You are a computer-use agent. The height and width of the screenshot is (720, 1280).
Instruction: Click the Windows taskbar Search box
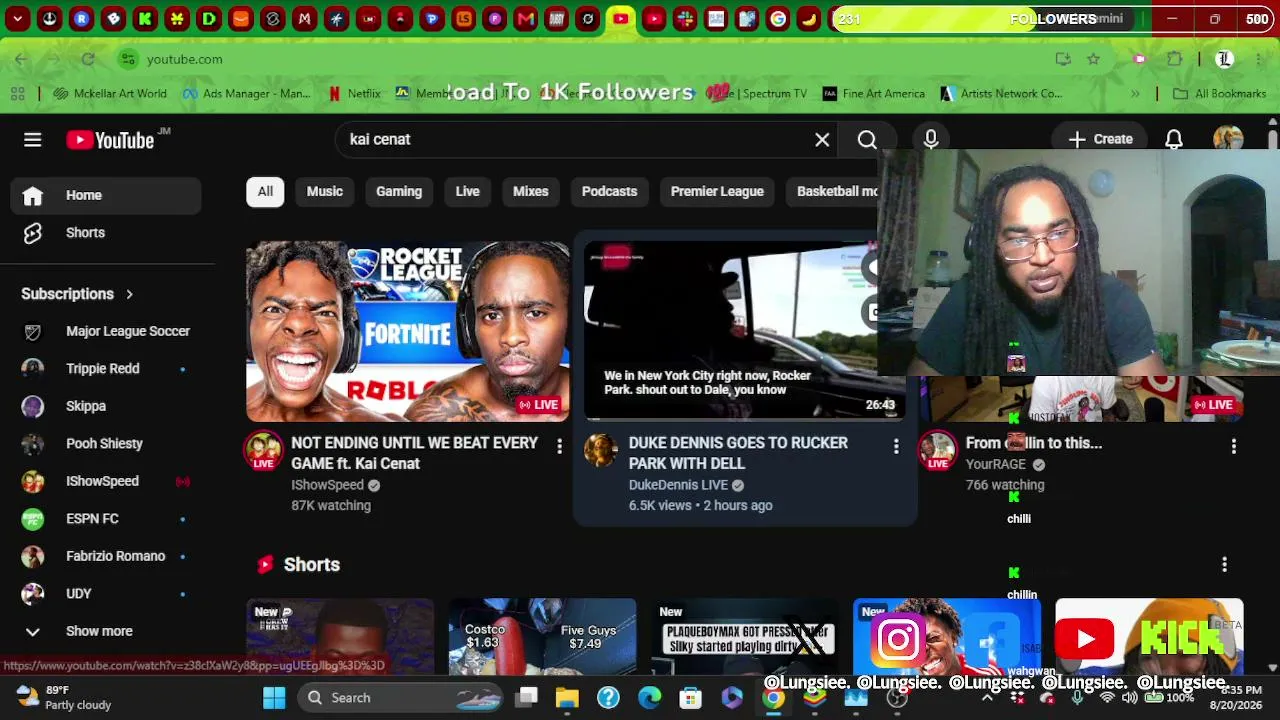[402, 698]
